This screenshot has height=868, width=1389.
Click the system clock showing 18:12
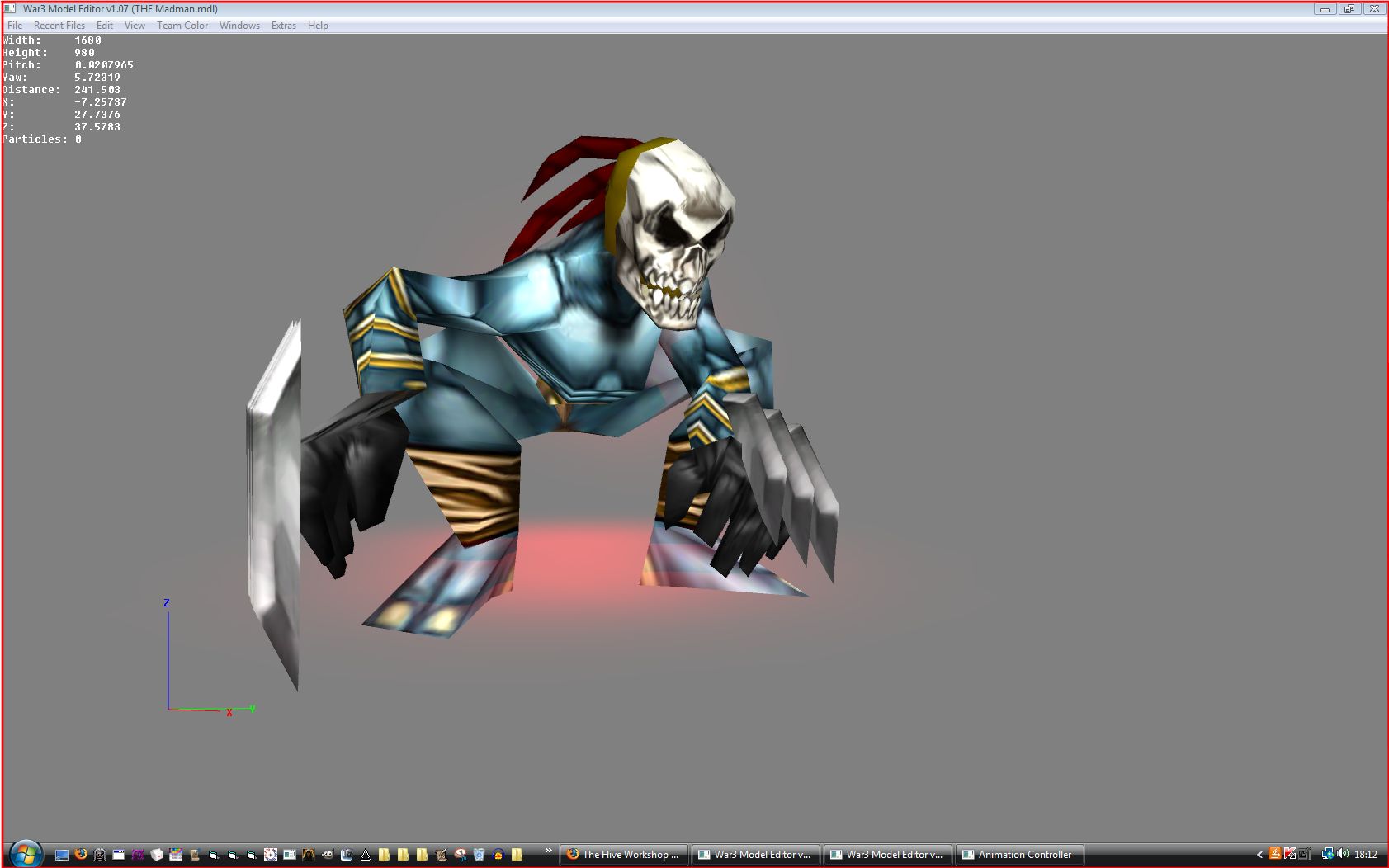(1366, 855)
